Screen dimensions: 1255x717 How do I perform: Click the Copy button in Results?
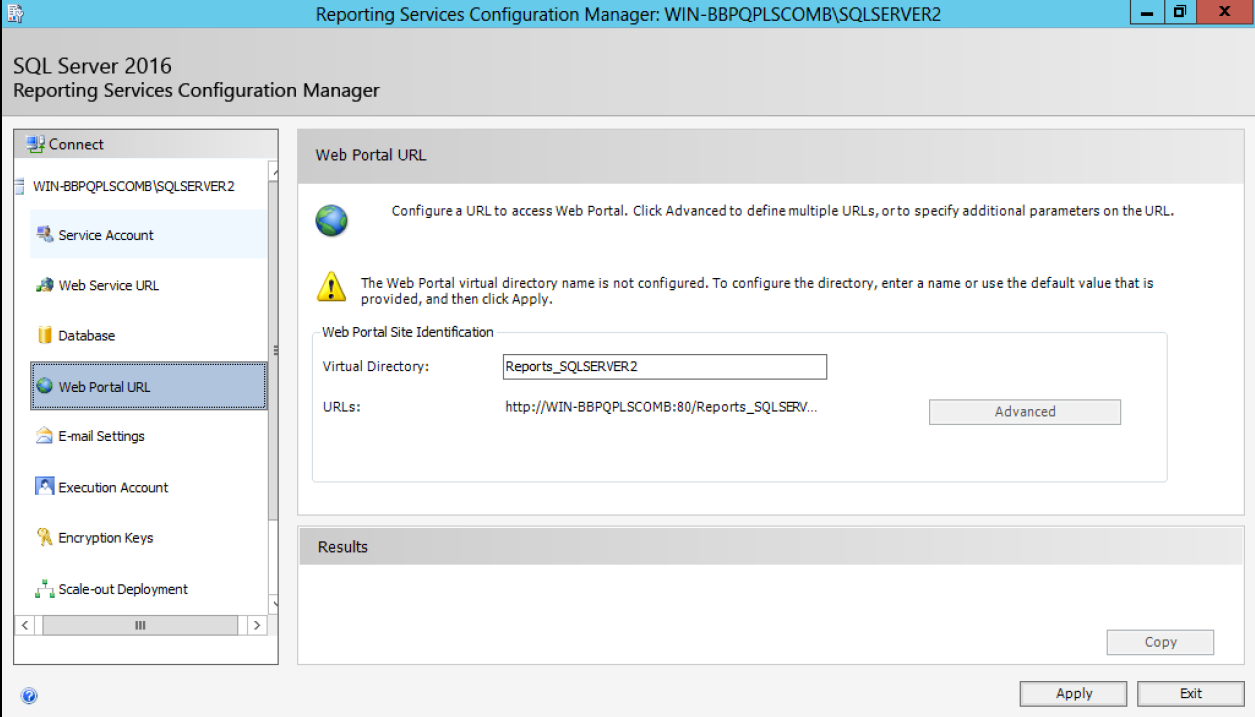pos(1160,642)
